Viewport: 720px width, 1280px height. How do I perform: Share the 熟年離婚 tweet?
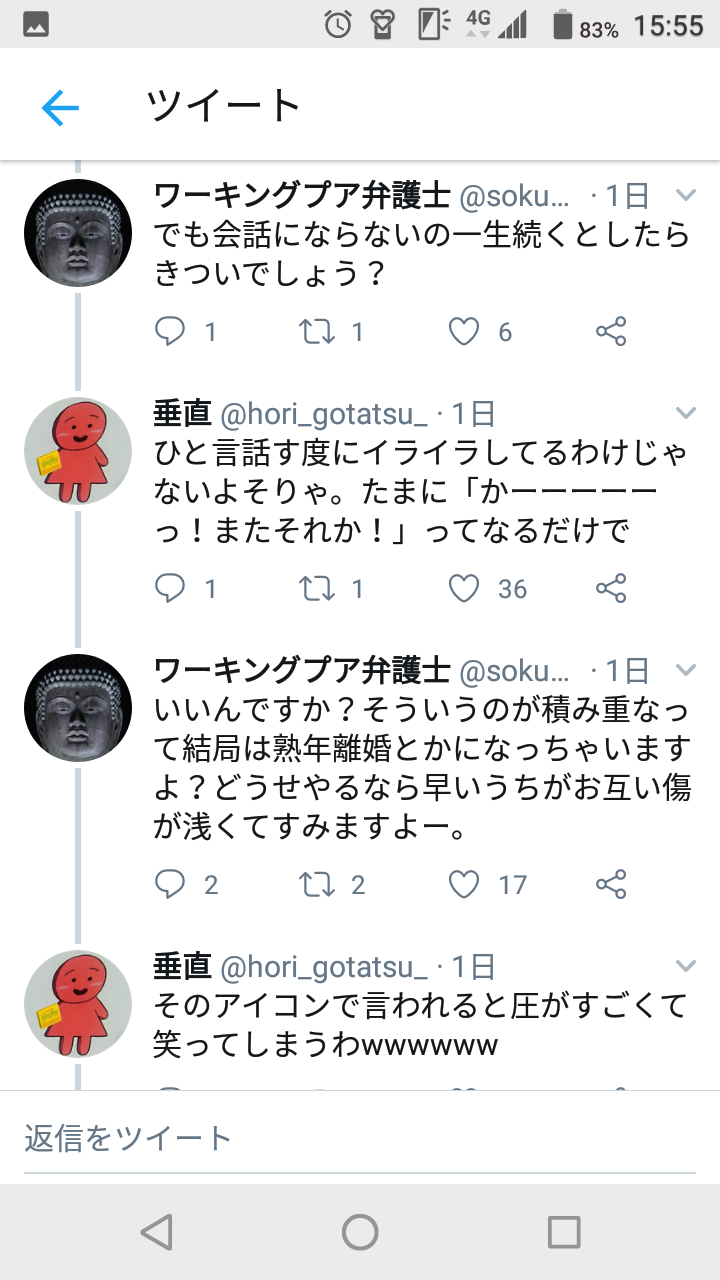(611, 884)
